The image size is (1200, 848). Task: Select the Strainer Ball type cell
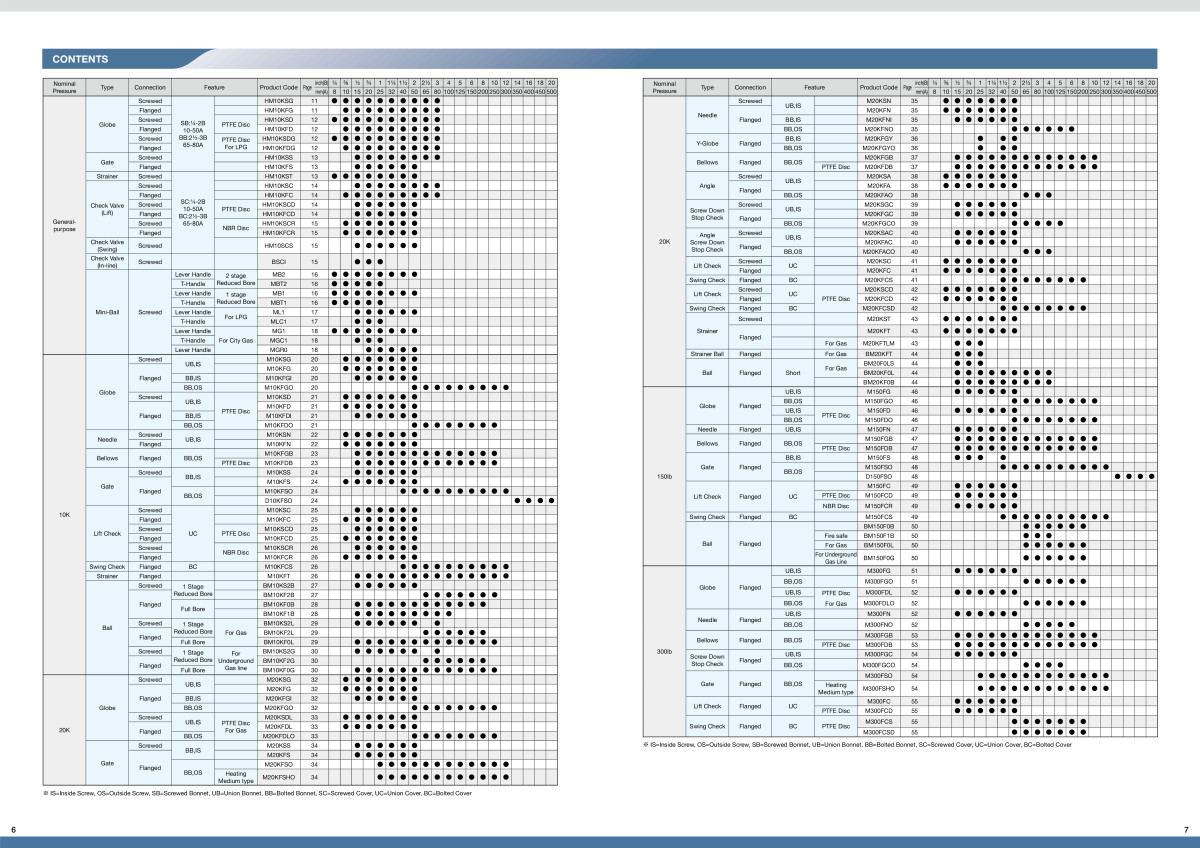pyautogui.click(x=706, y=353)
